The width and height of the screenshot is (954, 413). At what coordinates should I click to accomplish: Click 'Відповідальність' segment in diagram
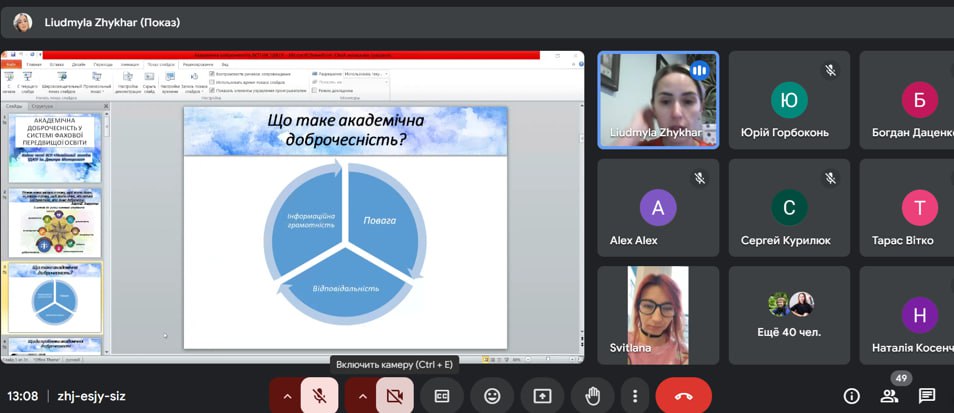click(346, 288)
